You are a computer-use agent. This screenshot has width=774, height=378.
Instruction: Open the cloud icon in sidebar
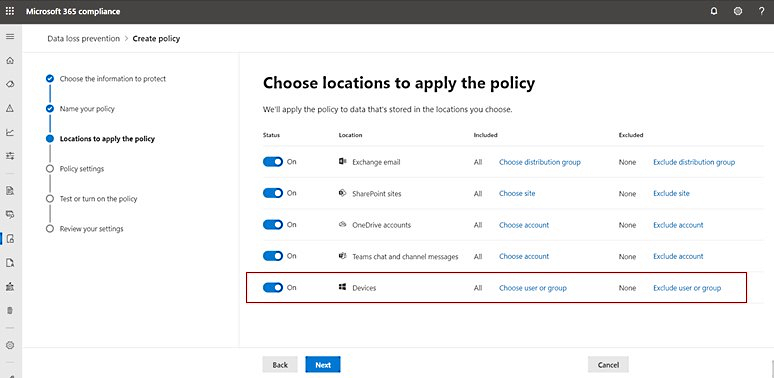tap(10, 84)
